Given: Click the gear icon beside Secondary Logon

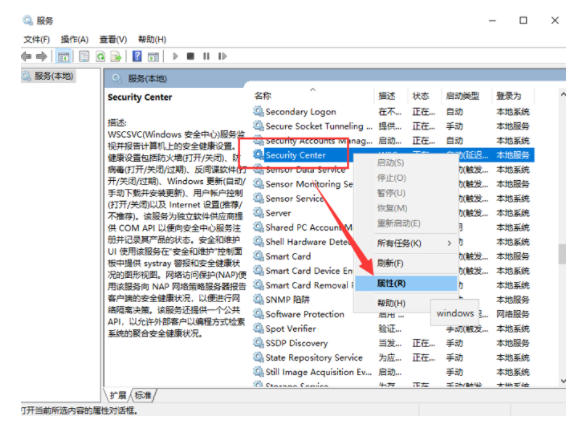Looking at the screenshot, I should coord(258,111).
